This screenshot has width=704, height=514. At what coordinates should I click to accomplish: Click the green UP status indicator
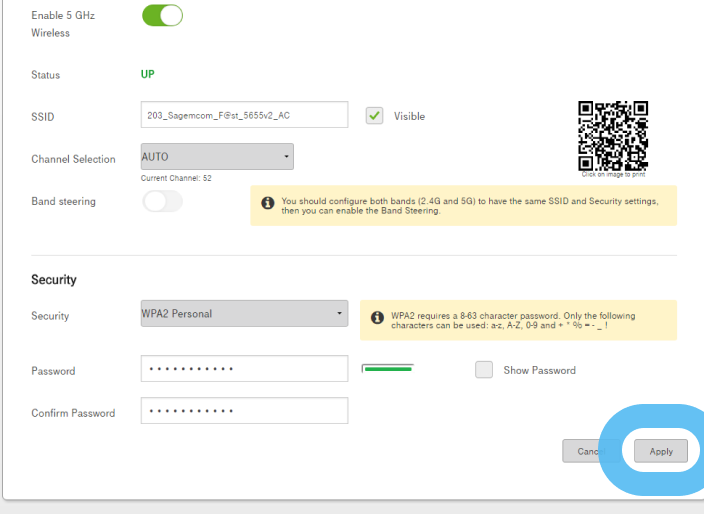[x=147, y=74]
